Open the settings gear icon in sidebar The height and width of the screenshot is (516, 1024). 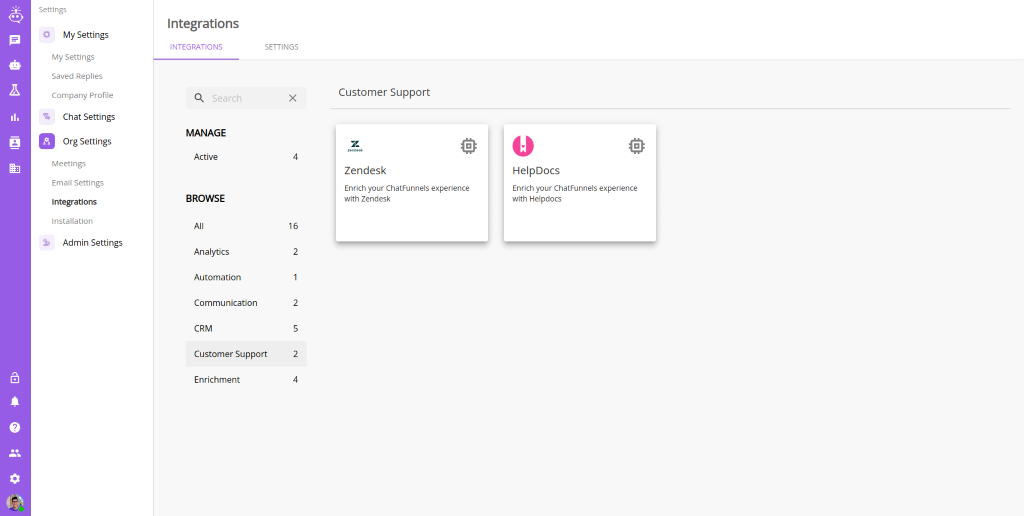tap(15, 479)
